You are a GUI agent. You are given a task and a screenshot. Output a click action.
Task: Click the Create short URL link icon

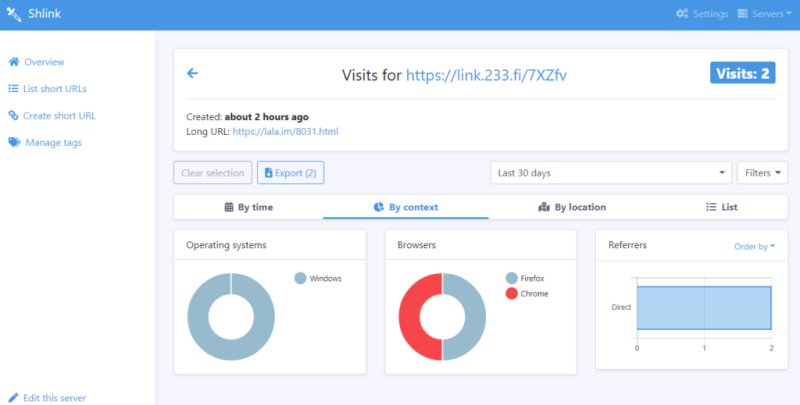click(13, 115)
